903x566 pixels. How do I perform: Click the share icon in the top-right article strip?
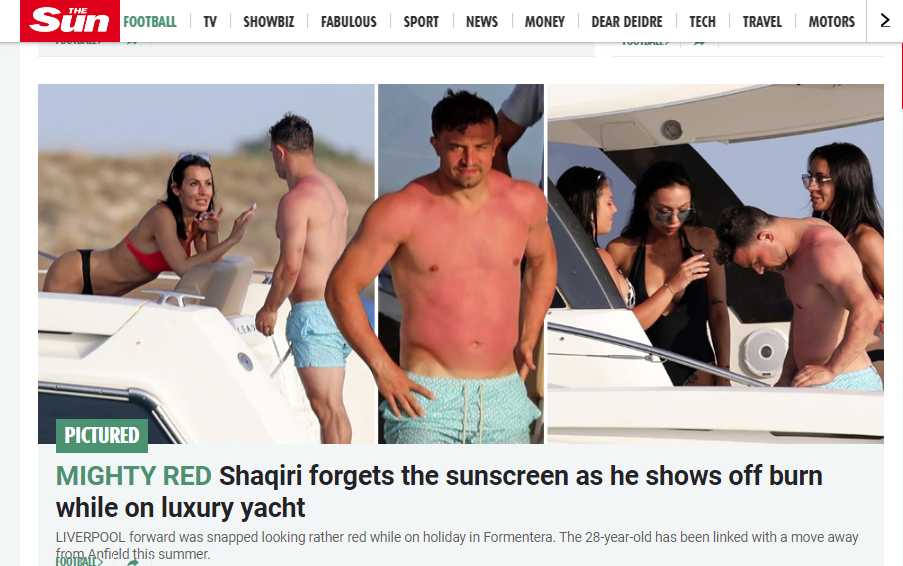coord(699,42)
